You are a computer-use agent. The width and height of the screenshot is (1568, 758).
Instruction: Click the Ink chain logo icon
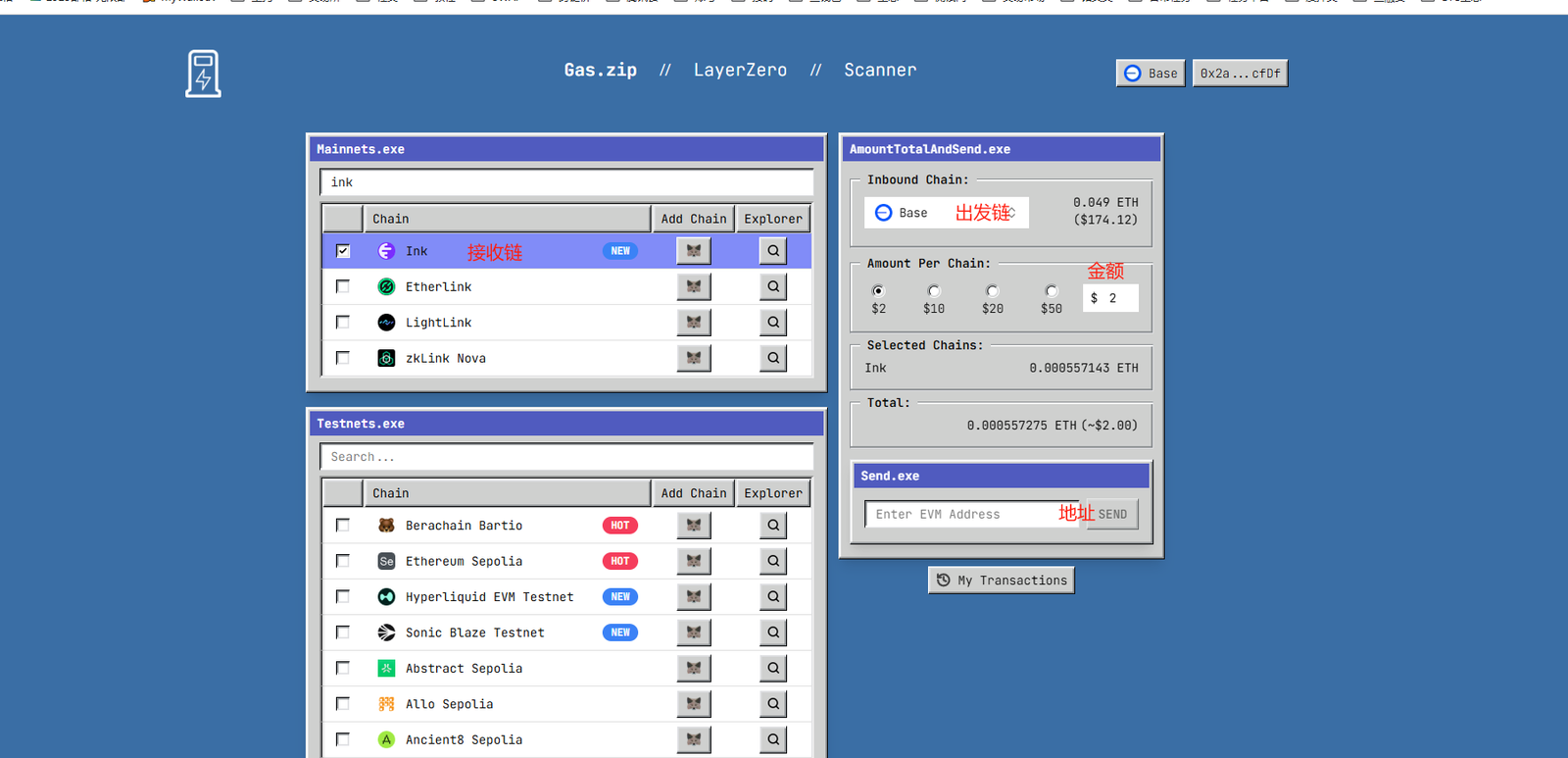pos(386,251)
